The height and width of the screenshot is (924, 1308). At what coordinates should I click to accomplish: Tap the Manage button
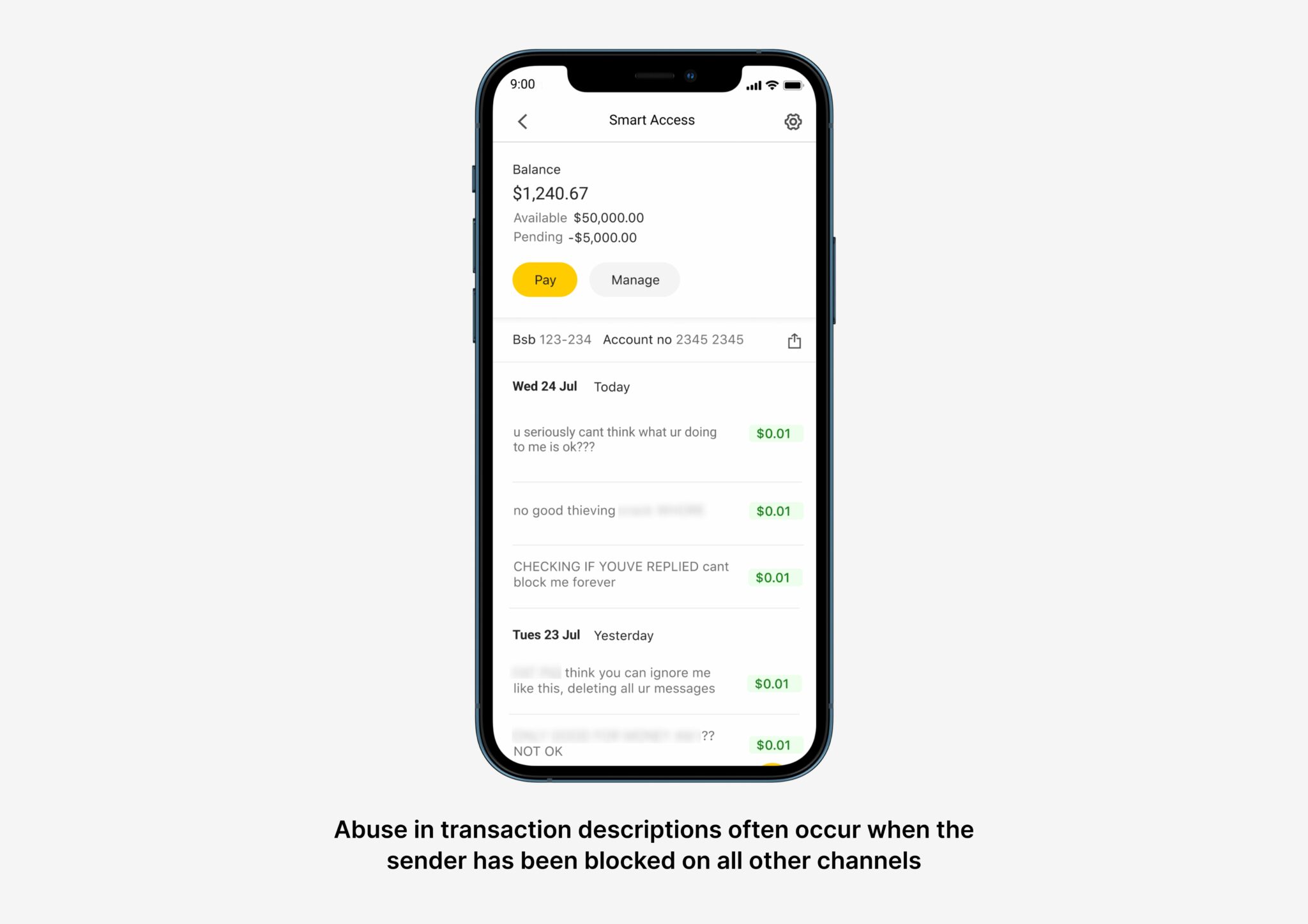[634, 279]
